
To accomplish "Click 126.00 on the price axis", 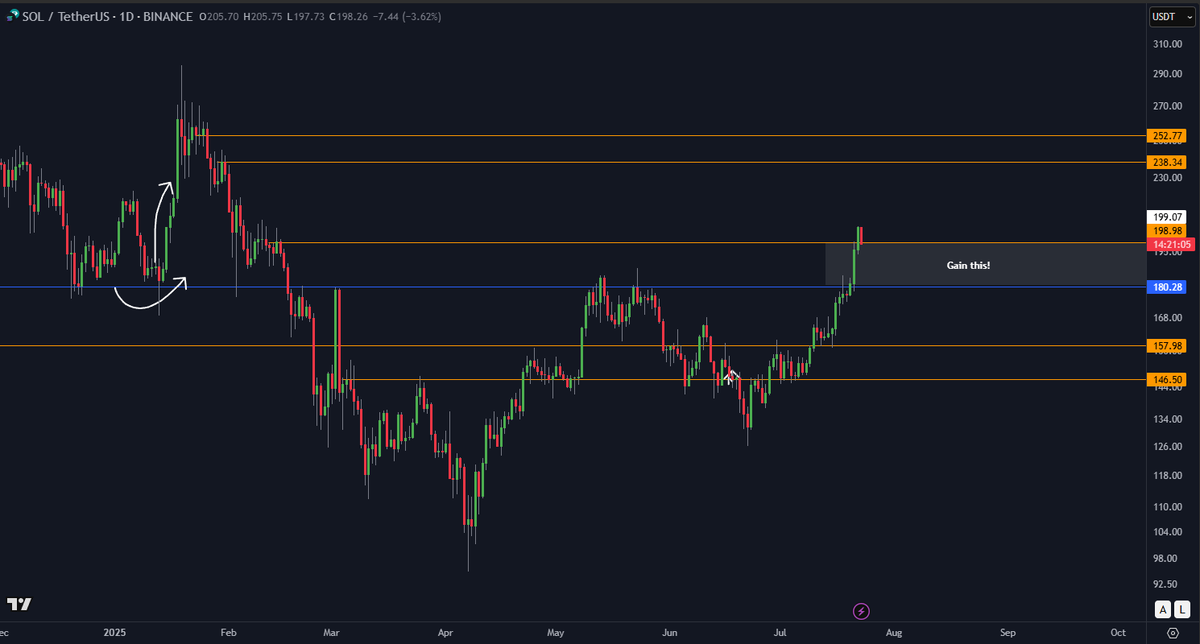I will tap(1167, 447).
